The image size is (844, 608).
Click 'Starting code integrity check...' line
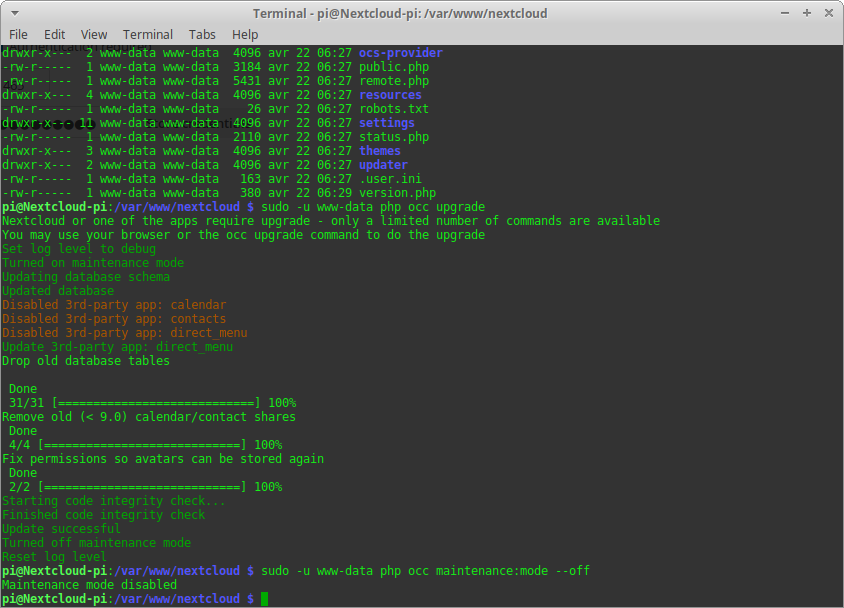coord(114,500)
